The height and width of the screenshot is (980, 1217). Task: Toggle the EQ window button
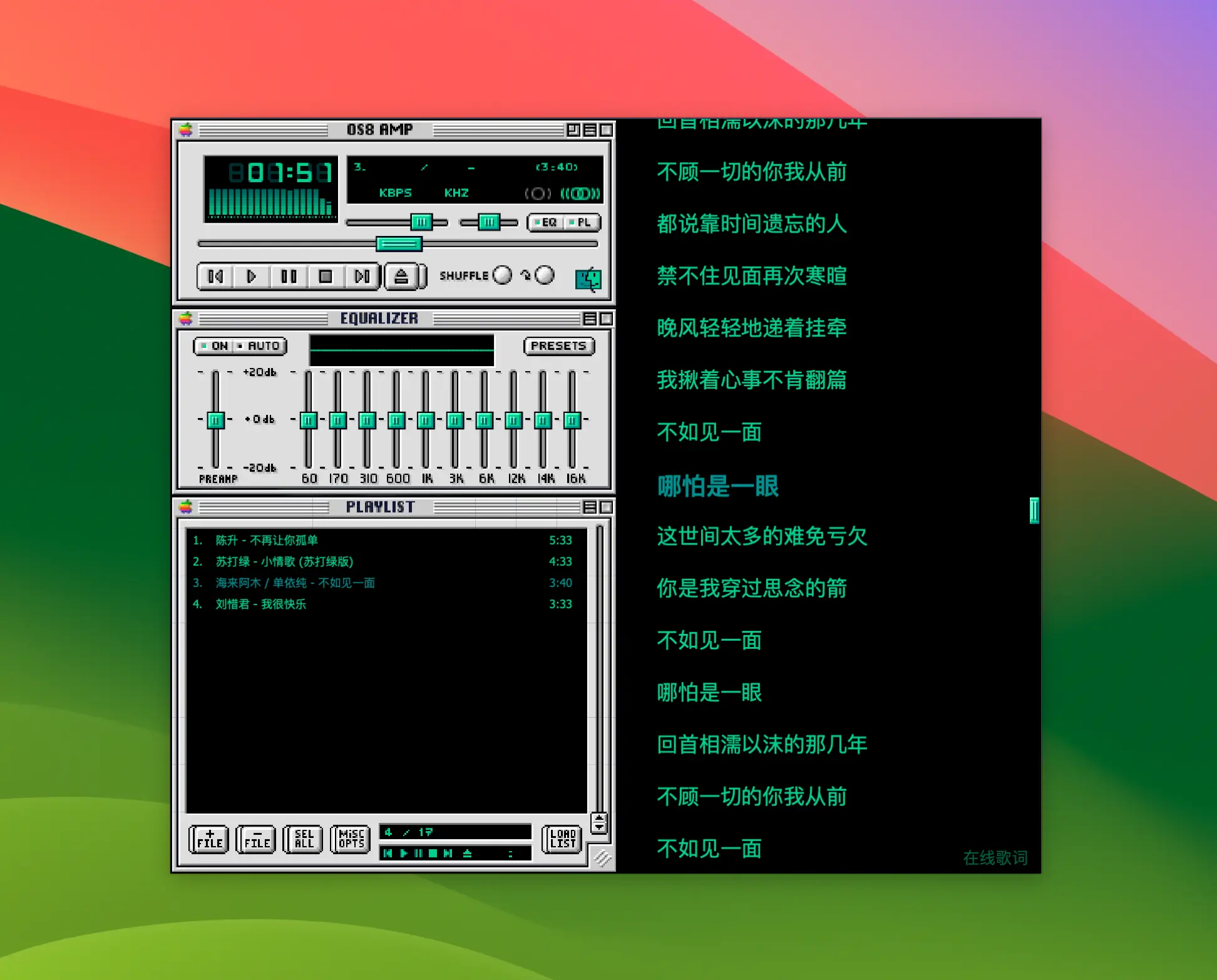545,222
